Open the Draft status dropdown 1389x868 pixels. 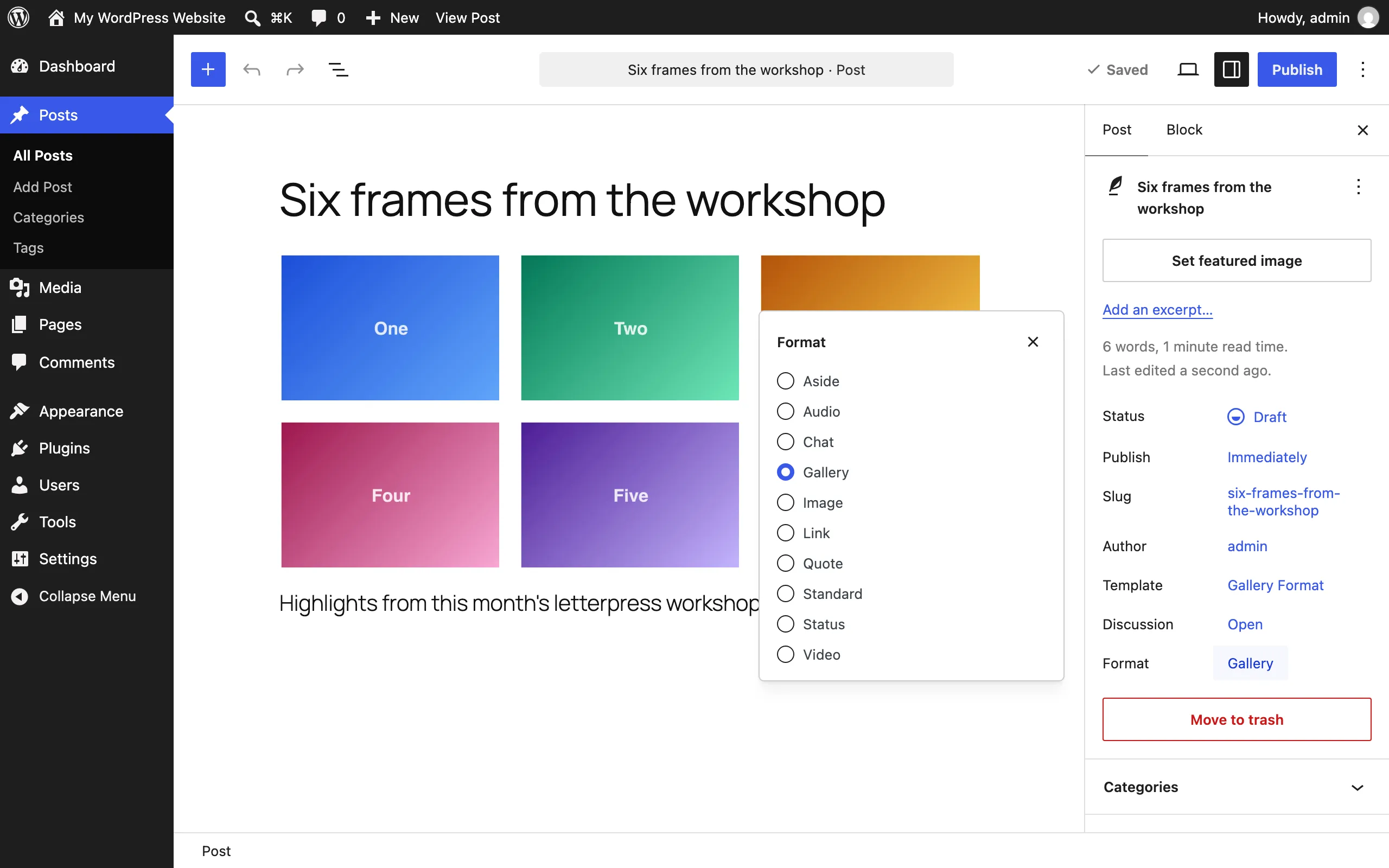1257,417
